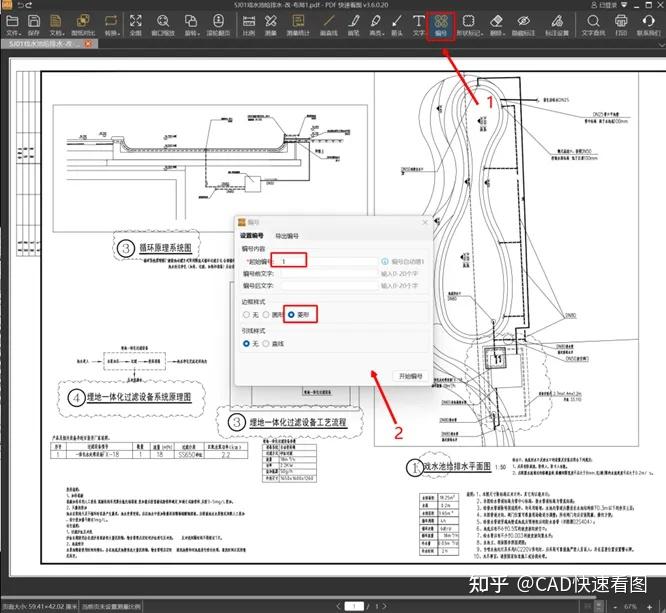The width and height of the screenshot is (666, 613).
Task: Open the drawing compare tool
Action: [x=83, y=25]
